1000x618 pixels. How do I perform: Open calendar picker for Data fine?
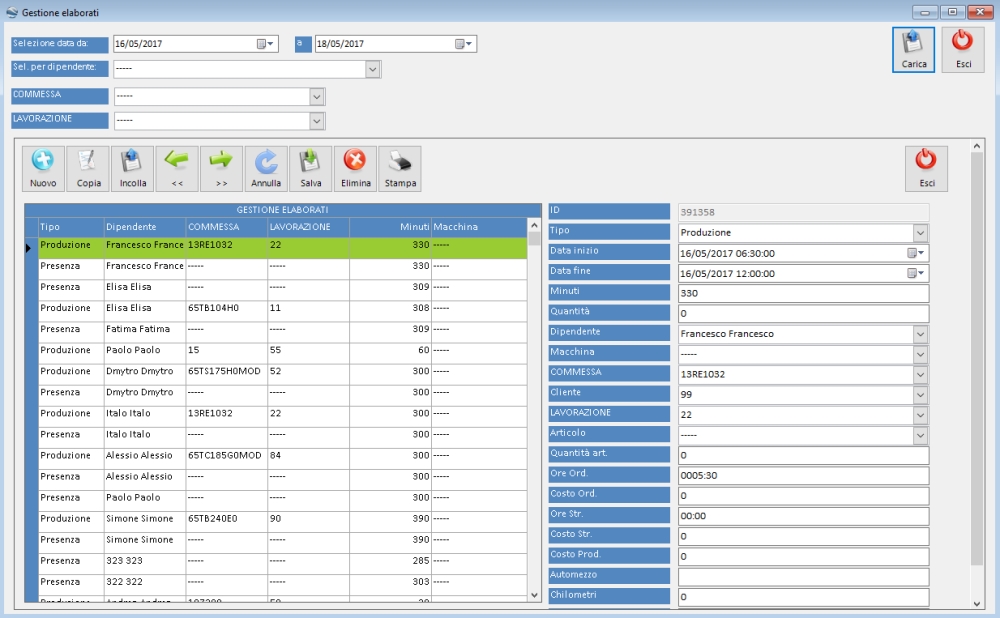click(x=916, y=274)
